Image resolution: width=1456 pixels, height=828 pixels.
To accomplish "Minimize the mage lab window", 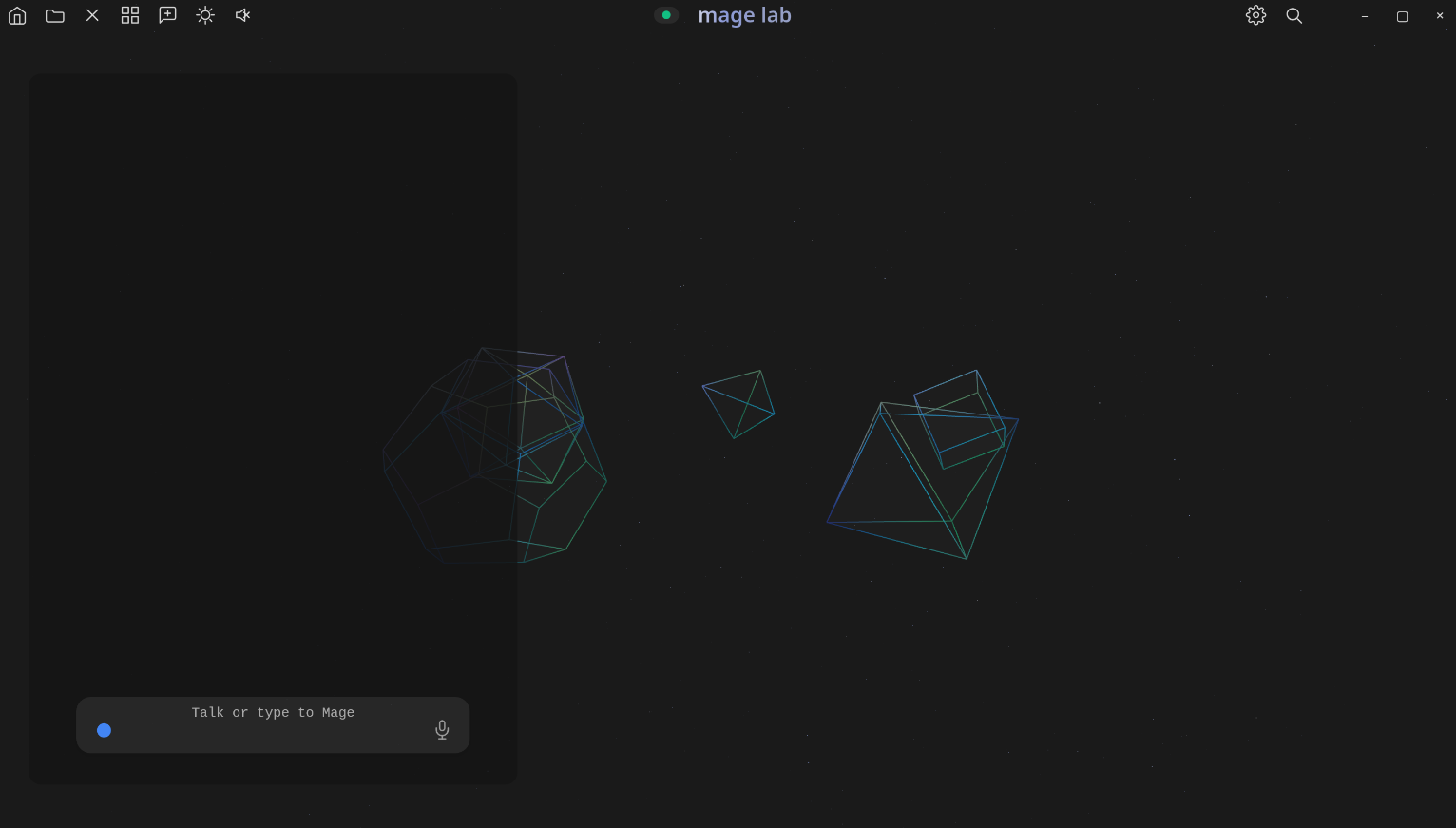I will [1365, 16].
